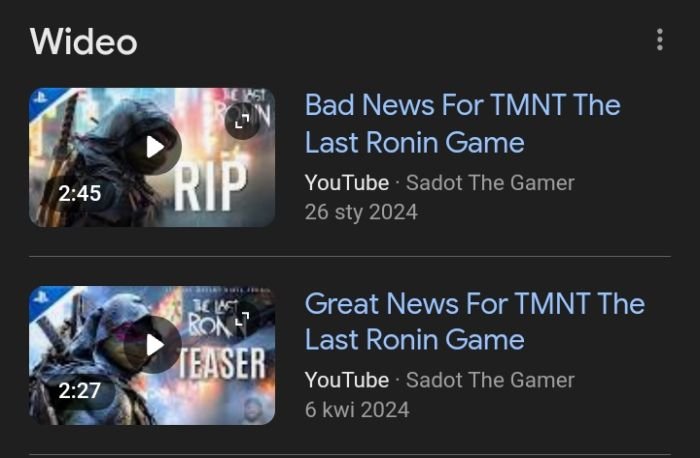
Task: Click the RIP text on first thumbnail
Action: tap(210, 186)
